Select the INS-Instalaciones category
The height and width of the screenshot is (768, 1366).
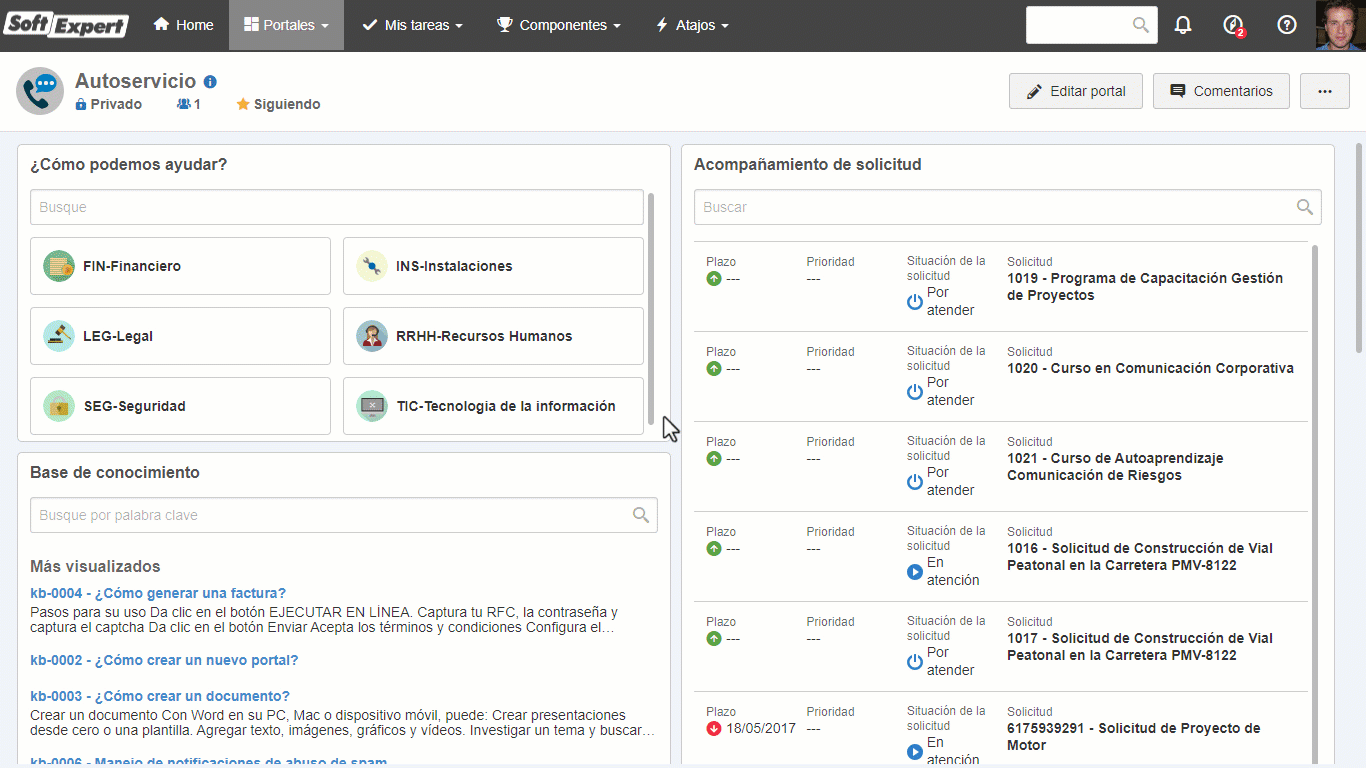pos(493,266)
